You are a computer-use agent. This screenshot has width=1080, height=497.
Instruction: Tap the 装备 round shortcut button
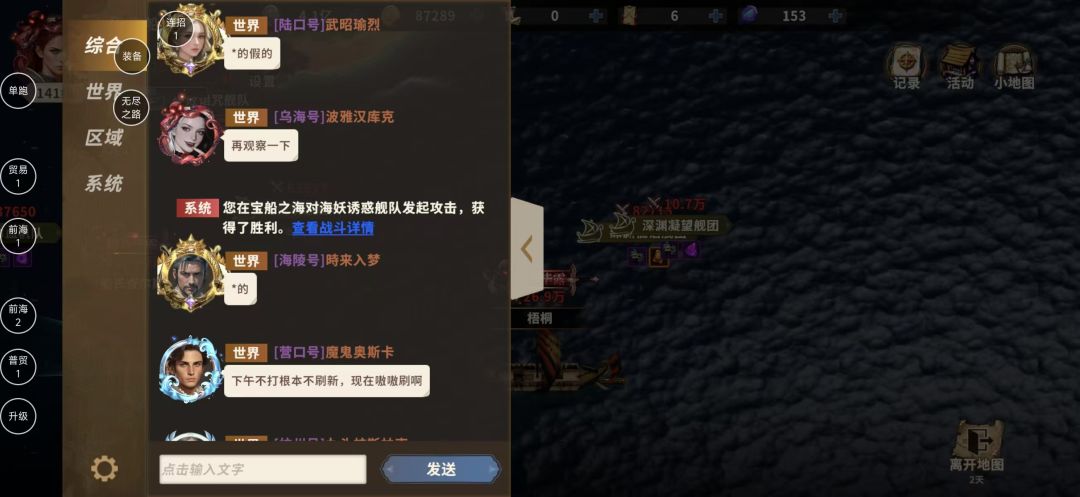(x=132, y=56)
